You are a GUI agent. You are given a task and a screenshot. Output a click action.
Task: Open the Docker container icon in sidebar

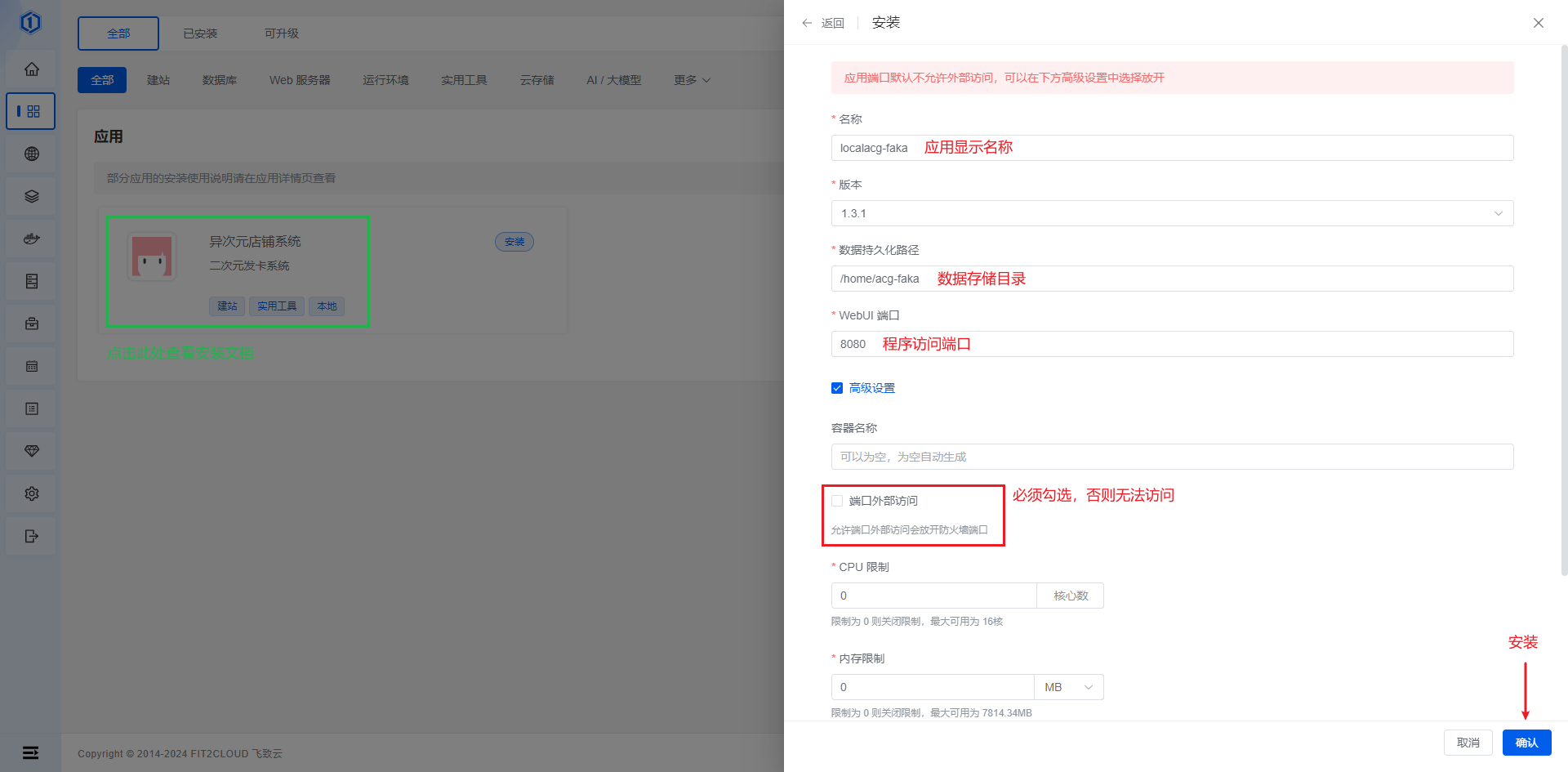pos(32,239)
